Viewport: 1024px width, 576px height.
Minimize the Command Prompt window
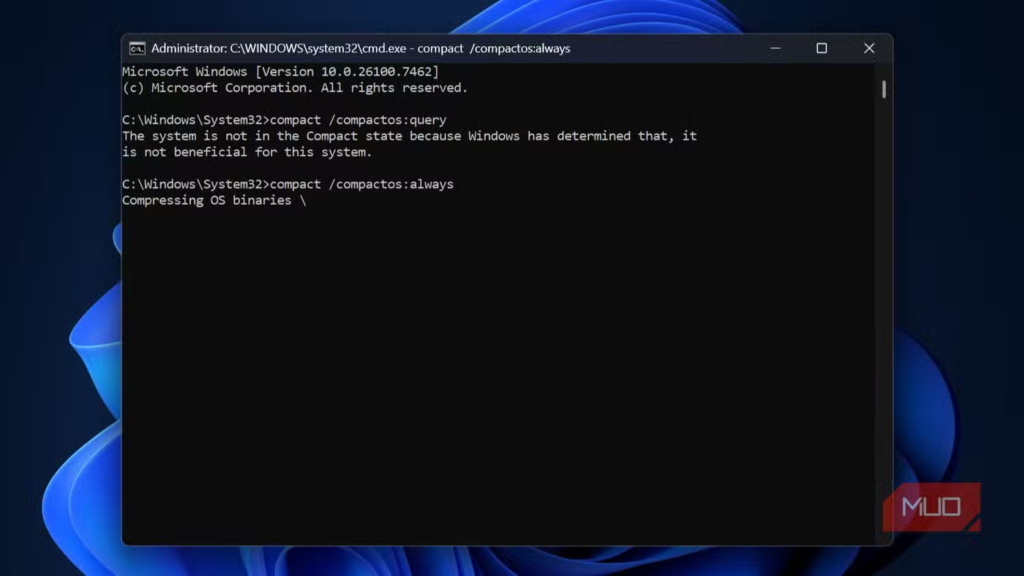(x=775, y=48)
